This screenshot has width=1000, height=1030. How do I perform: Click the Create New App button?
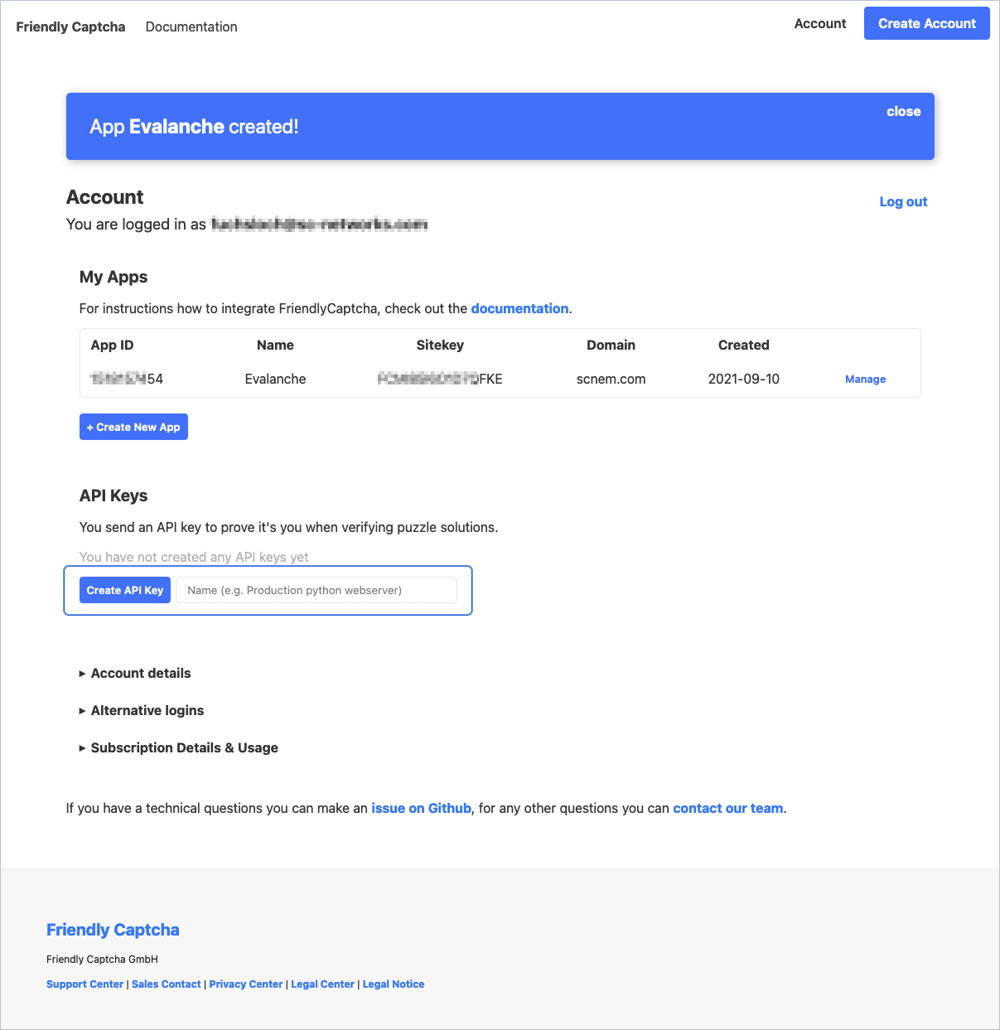tap(133, 427)
